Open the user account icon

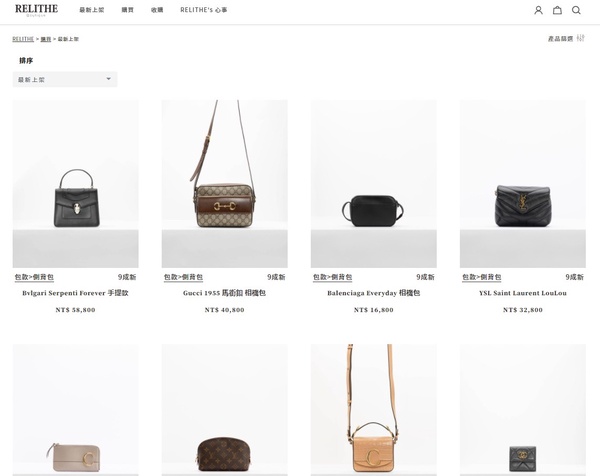(x=538, y=10)
